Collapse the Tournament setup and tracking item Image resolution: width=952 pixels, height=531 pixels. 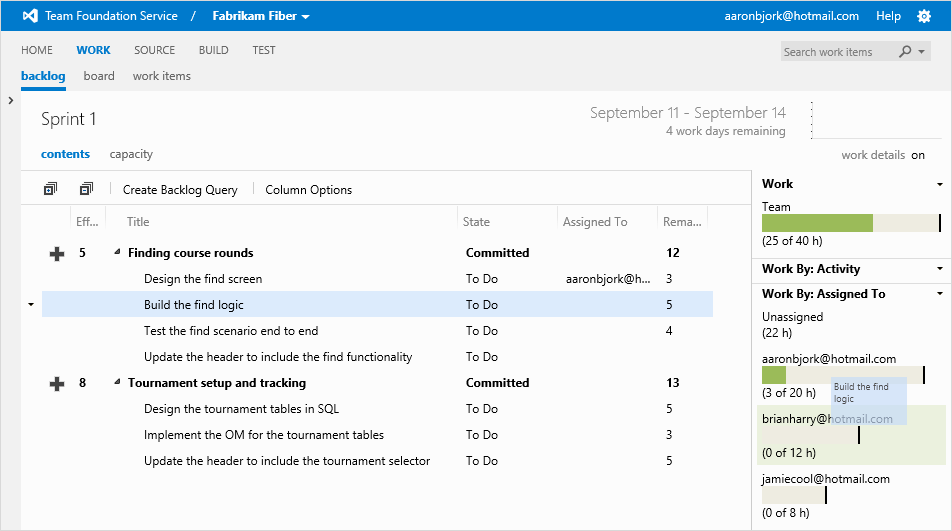(x=117, y=382)
